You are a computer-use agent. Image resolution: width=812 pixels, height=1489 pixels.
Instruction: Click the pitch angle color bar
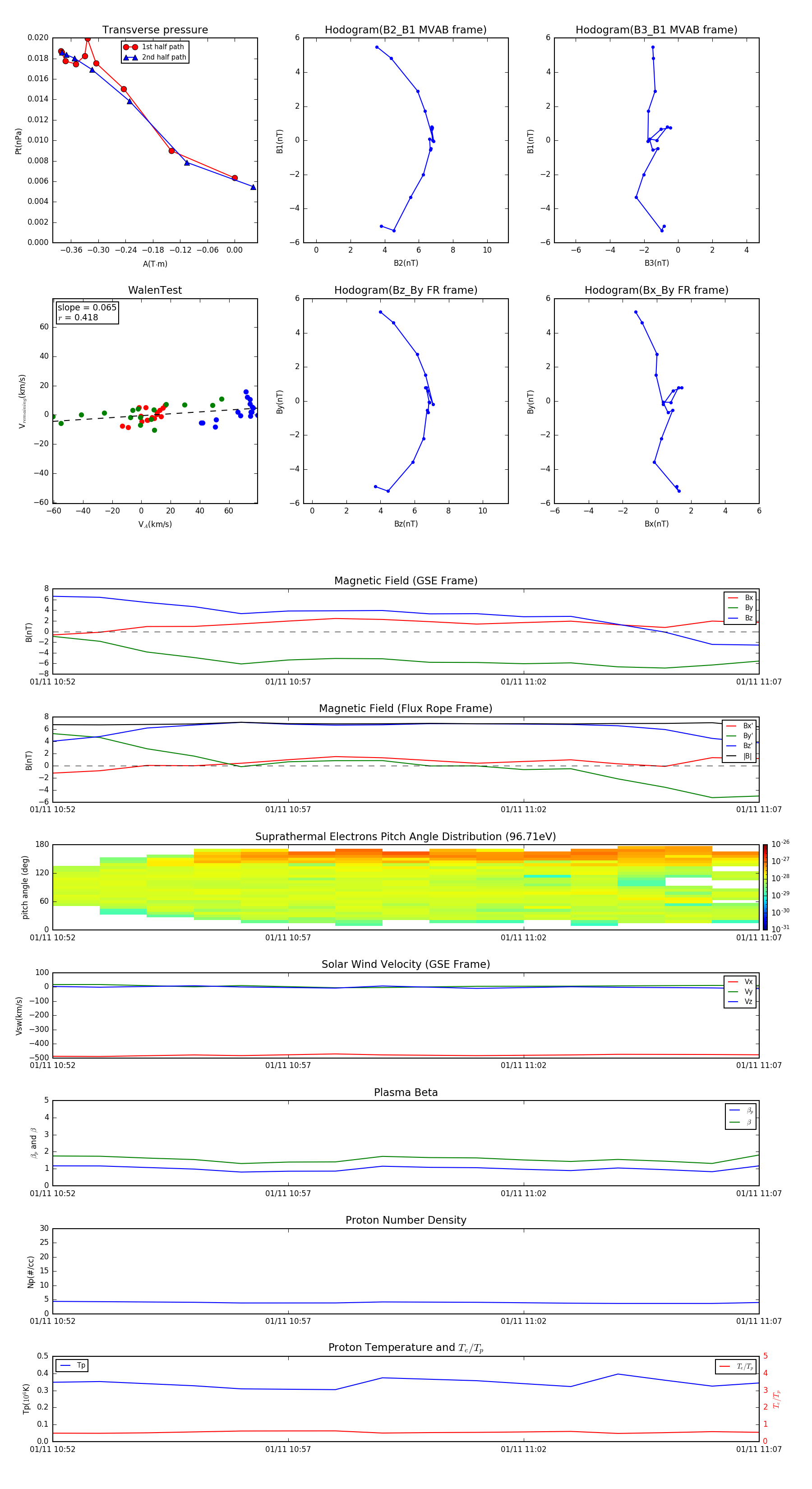pos(765,887)
